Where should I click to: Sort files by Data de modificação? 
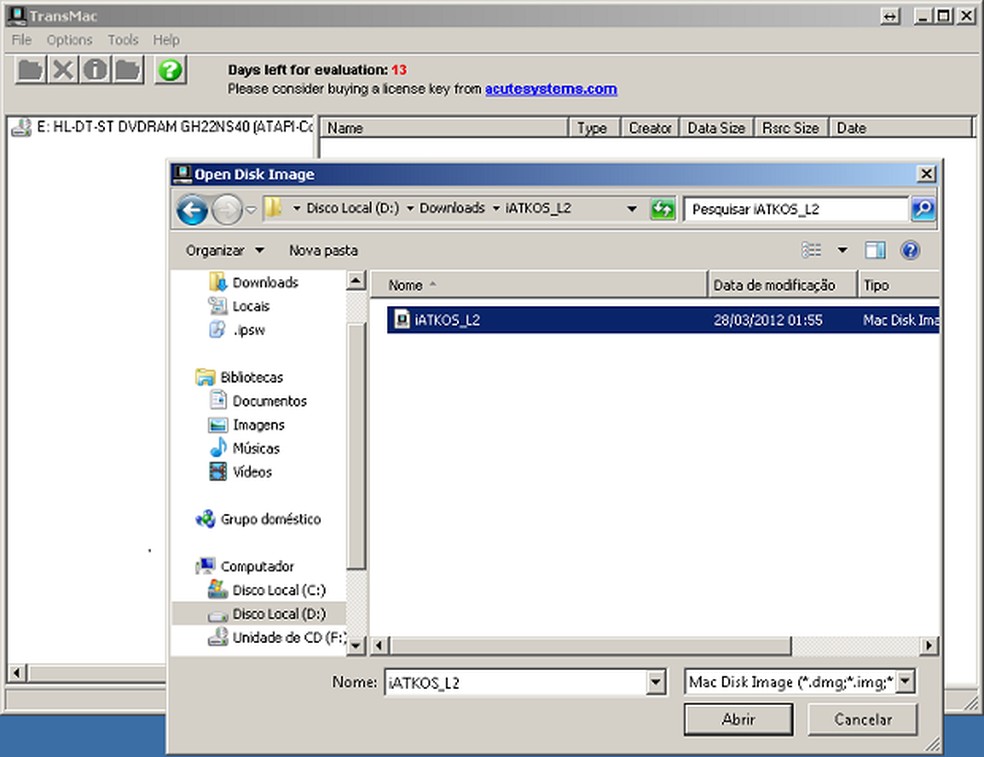[782, 285]
